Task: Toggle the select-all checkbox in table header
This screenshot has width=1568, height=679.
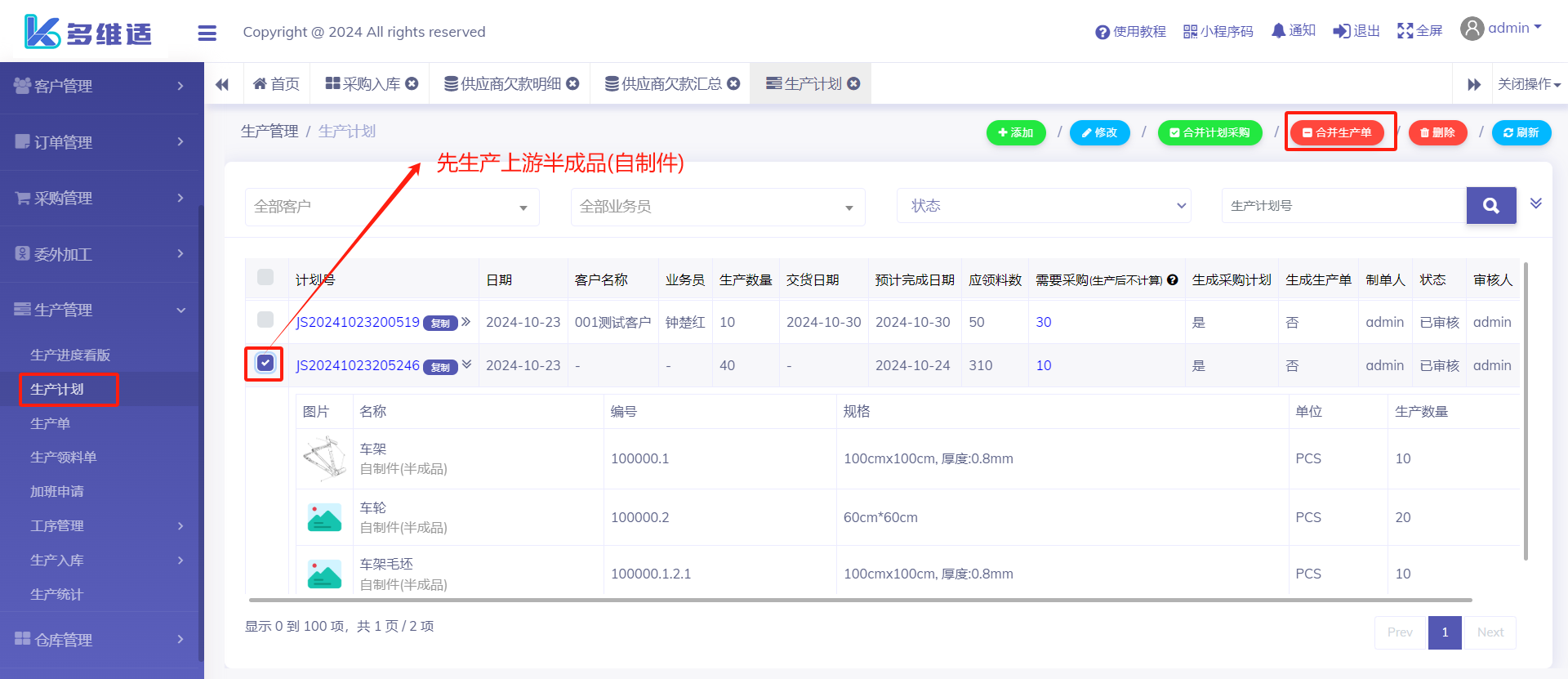Action: (x=265, y=277)
